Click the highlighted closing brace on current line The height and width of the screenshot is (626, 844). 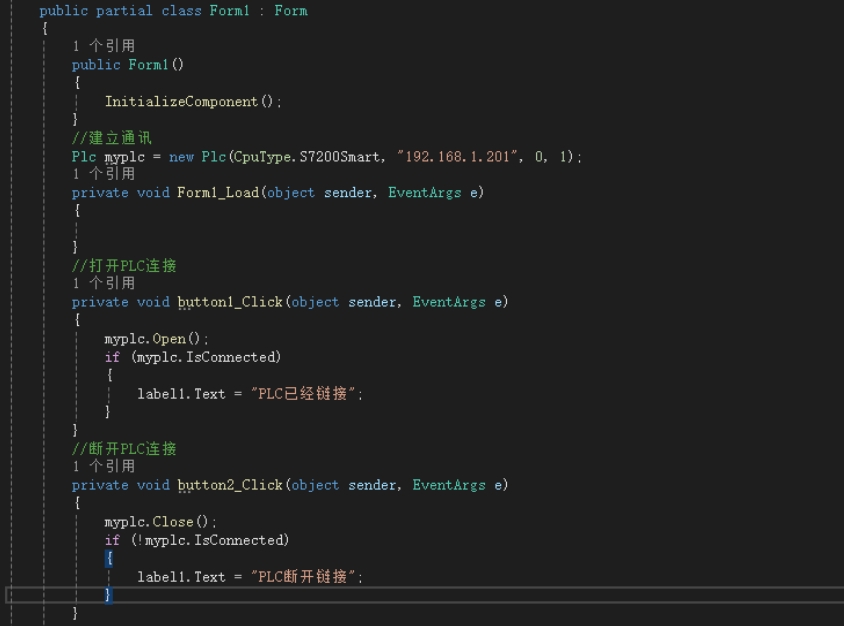click(108, 595)
